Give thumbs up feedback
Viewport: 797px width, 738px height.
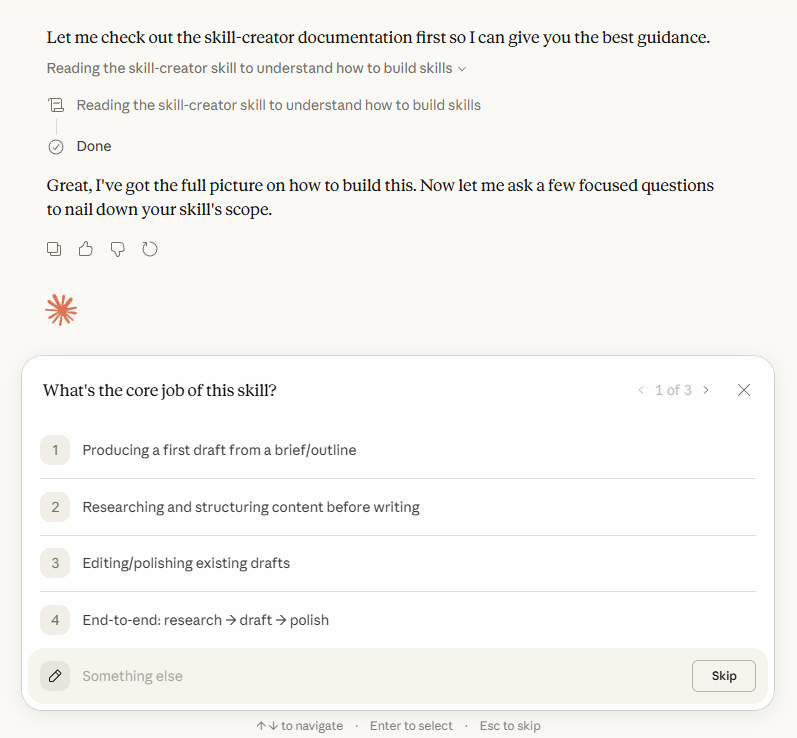point(85,249)
